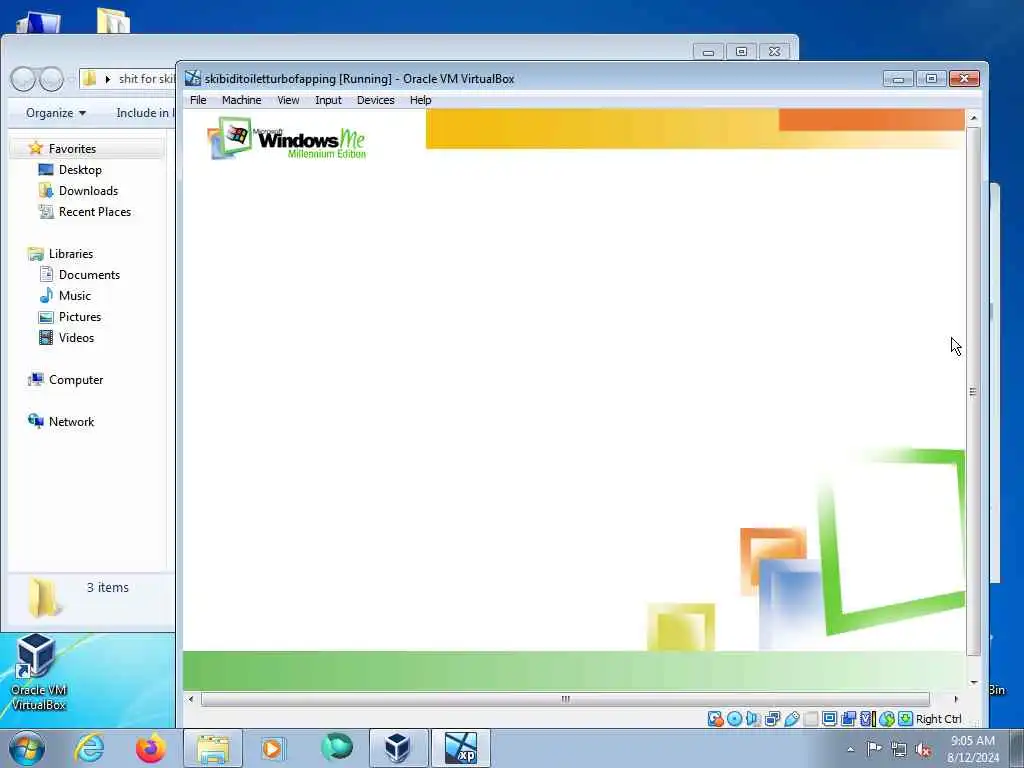Click the Explorer back navigation button
This screenshot has width=1024, height=768.
[x=23, y=79]
